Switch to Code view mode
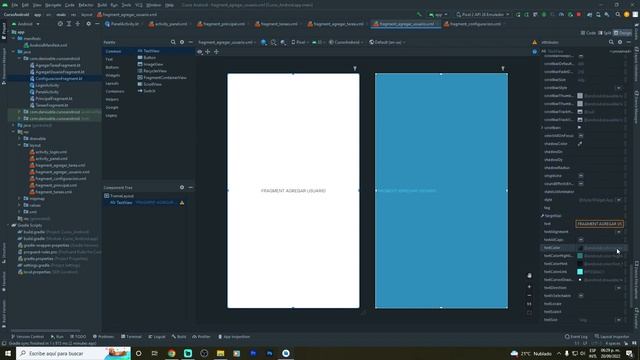 click(x=588, y=33)
